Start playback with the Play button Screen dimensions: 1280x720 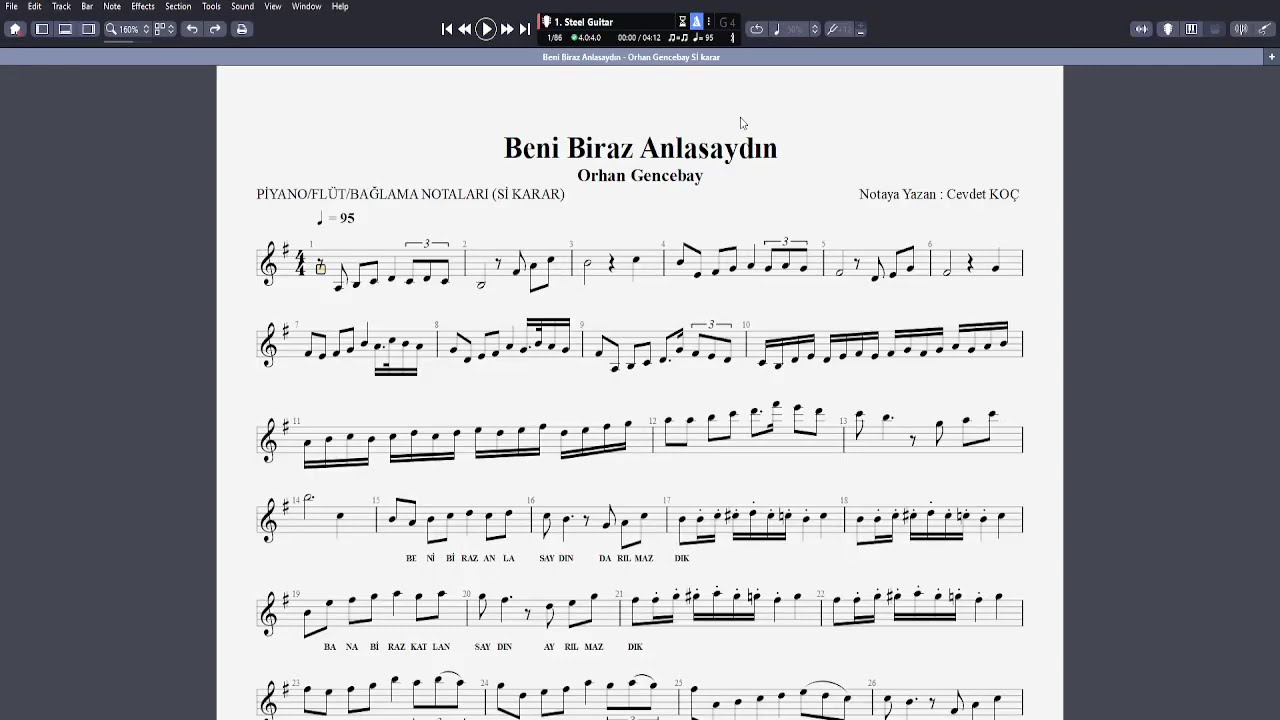click(486, 29)
